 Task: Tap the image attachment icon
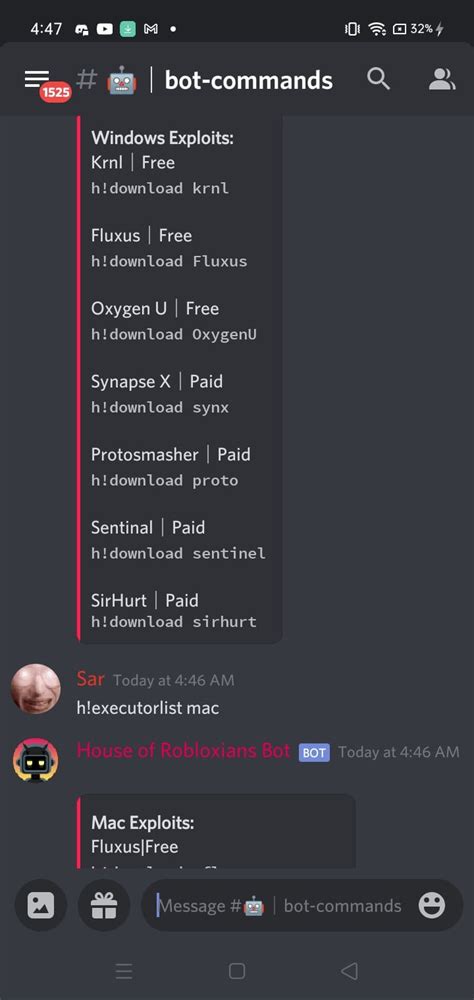click(x=40, y=905)
